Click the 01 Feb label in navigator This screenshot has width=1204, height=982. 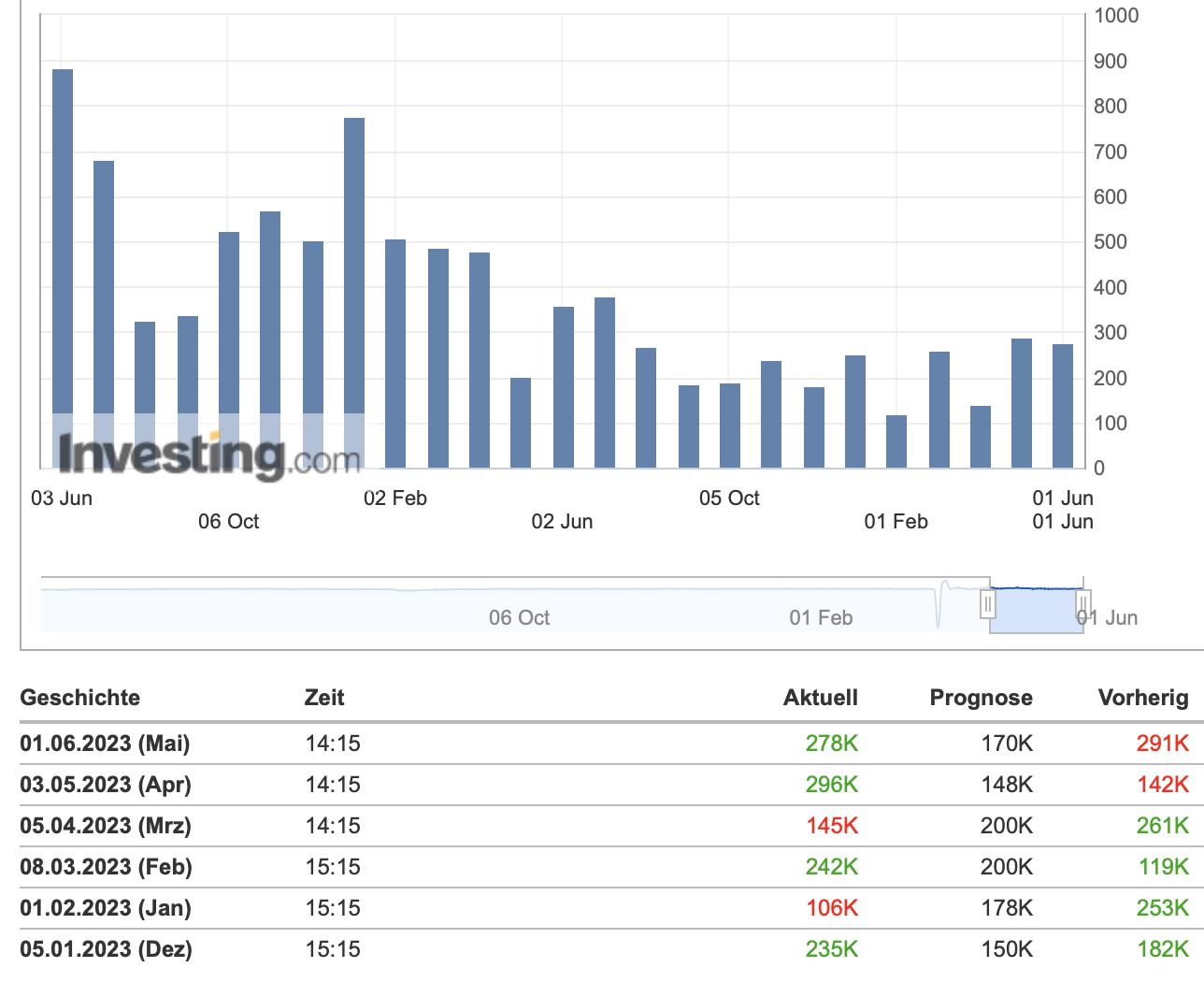pyautogui.click(x=821, y=618)
